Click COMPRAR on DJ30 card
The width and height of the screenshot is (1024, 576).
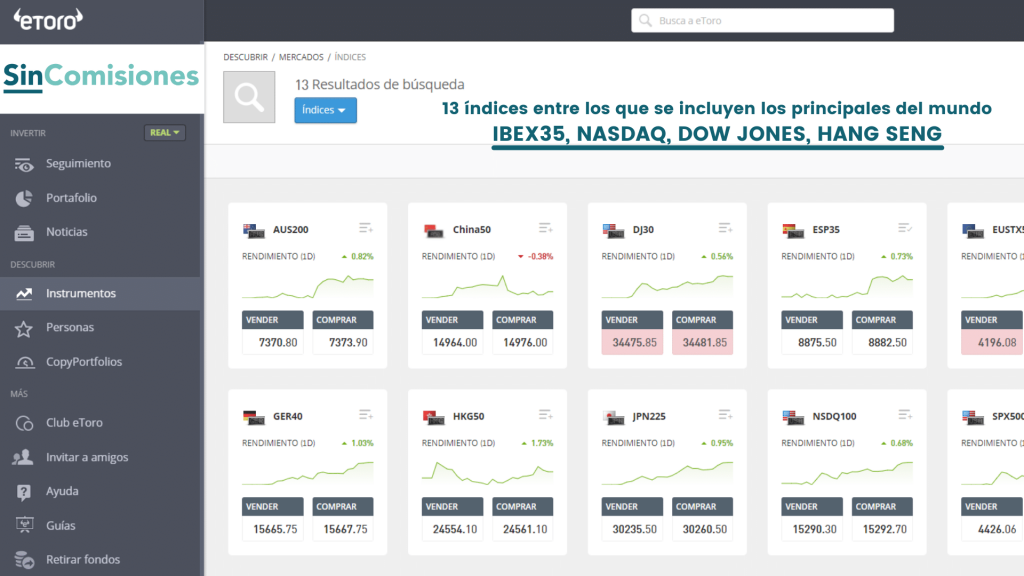click(x=703, y=320)
